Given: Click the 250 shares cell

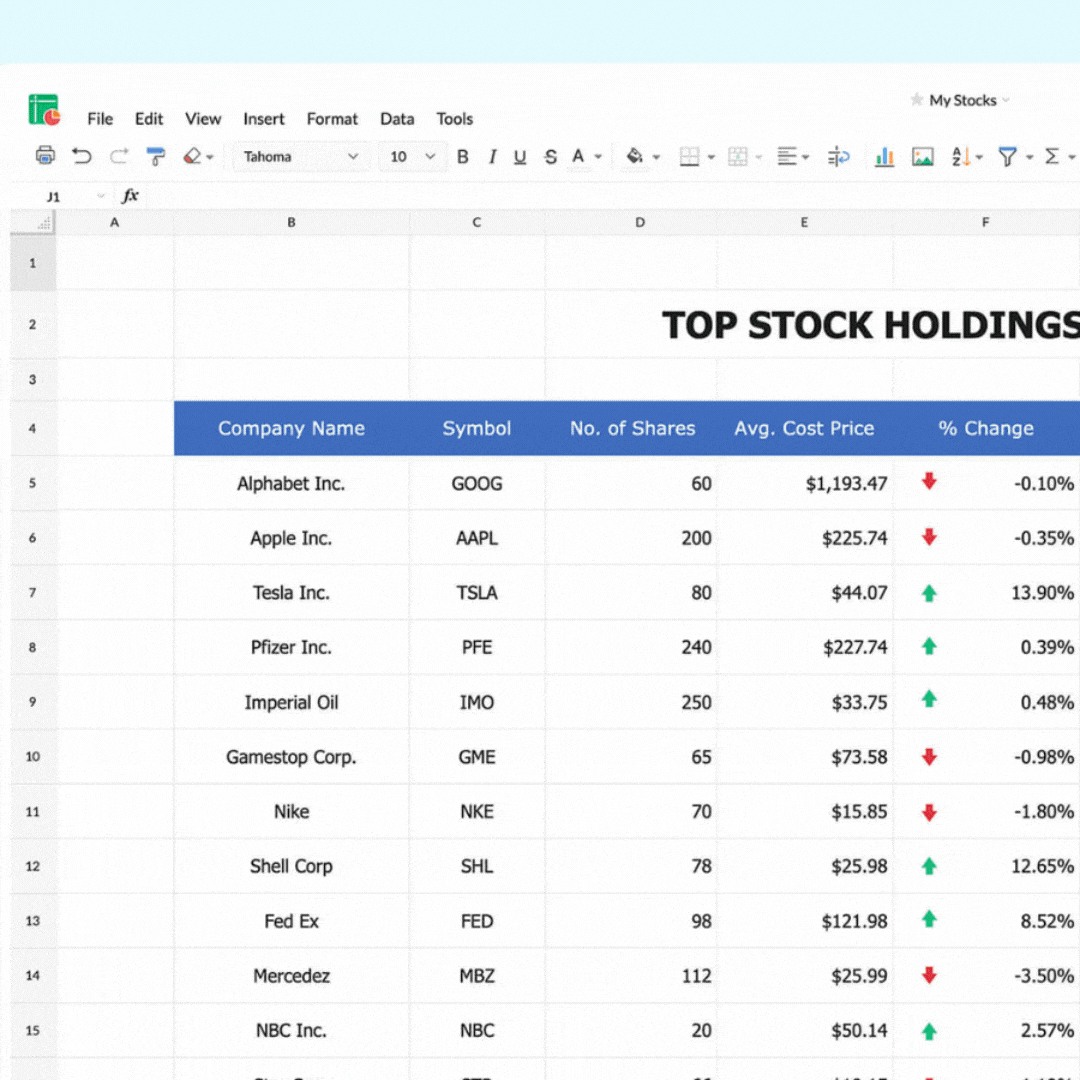Looking at the screenshot, I should 631,703.
